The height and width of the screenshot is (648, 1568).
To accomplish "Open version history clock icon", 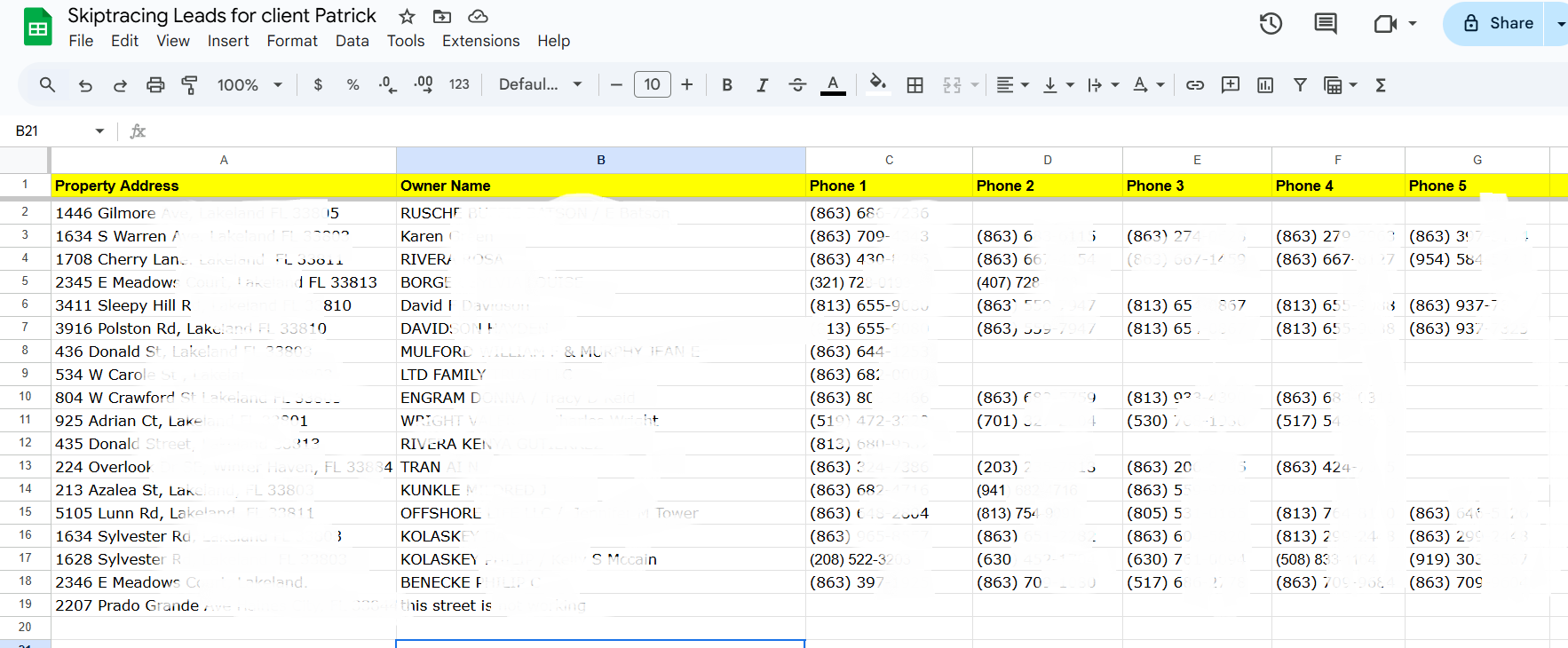I will coord(1271,24).
